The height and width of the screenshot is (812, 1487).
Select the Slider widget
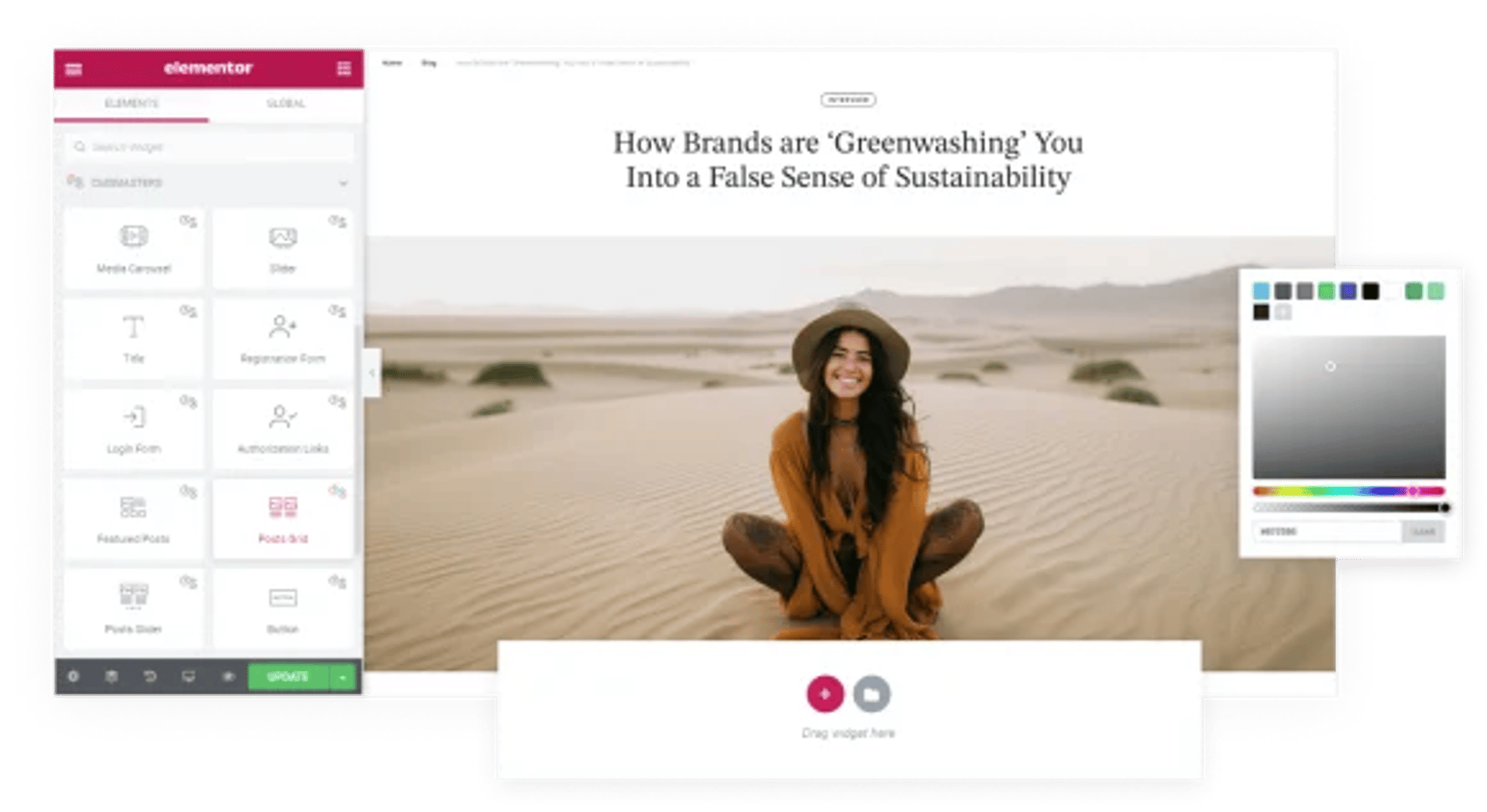[x=283, y=248]
